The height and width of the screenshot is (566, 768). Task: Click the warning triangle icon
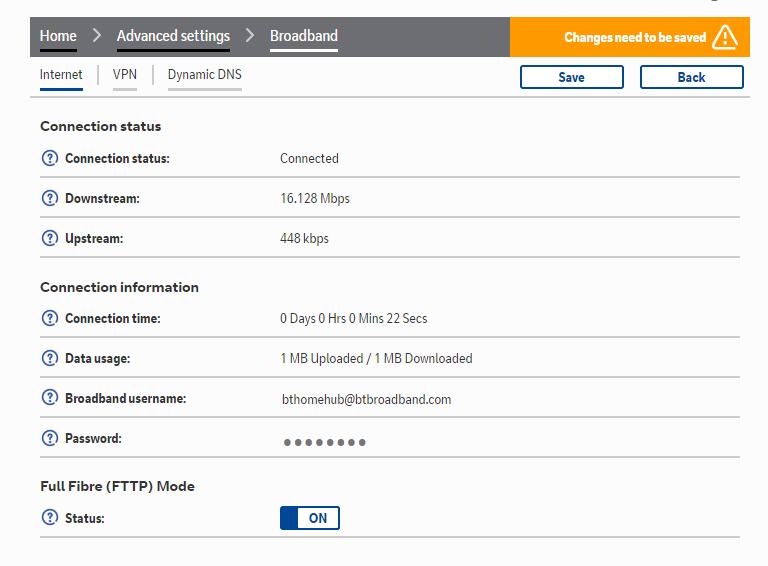click(x=724, y=37)
